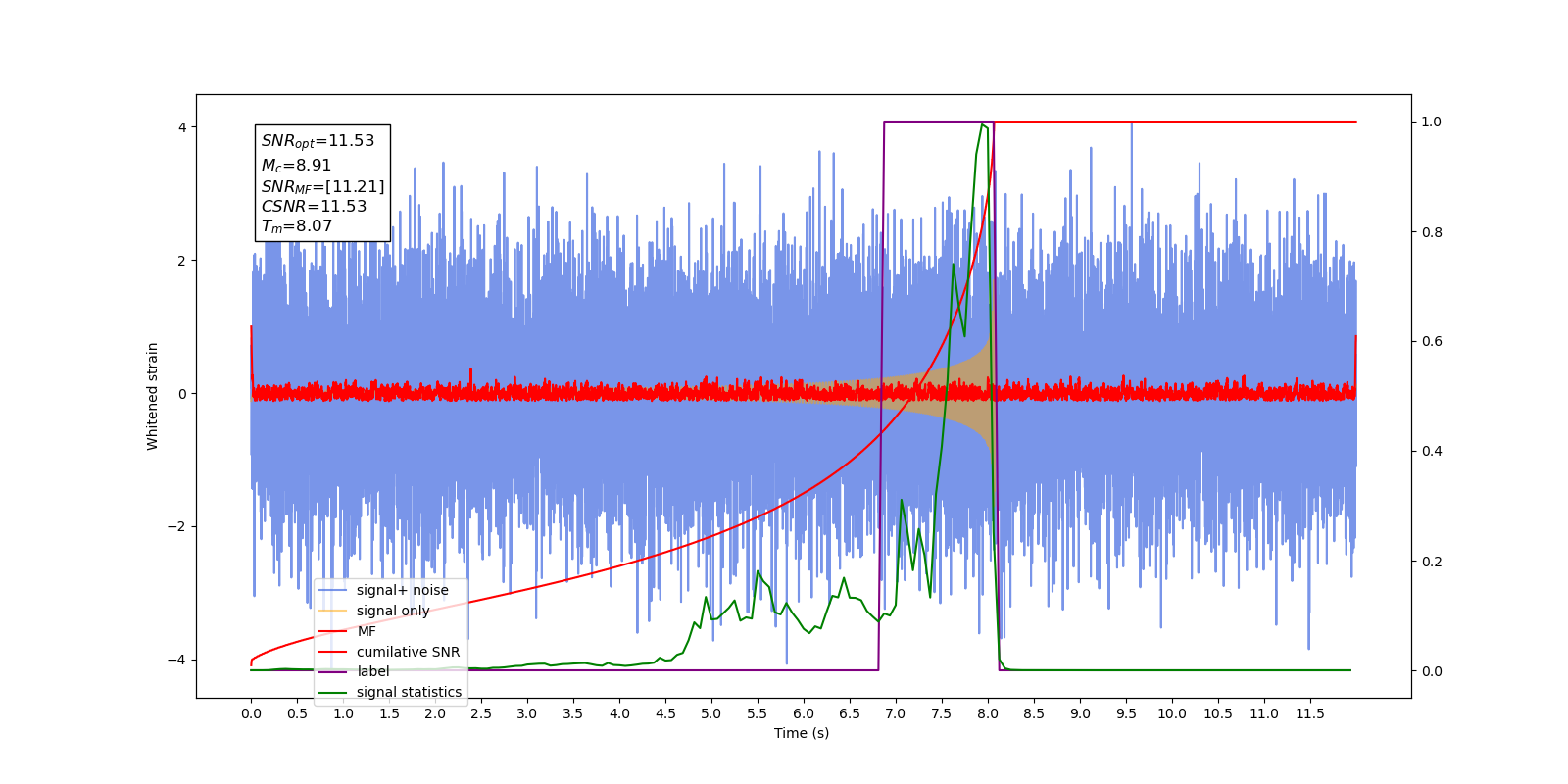Click the x-axis tick label 9.5
The height and width of the screenshot is (784, 1568).
coord(1126,713)
